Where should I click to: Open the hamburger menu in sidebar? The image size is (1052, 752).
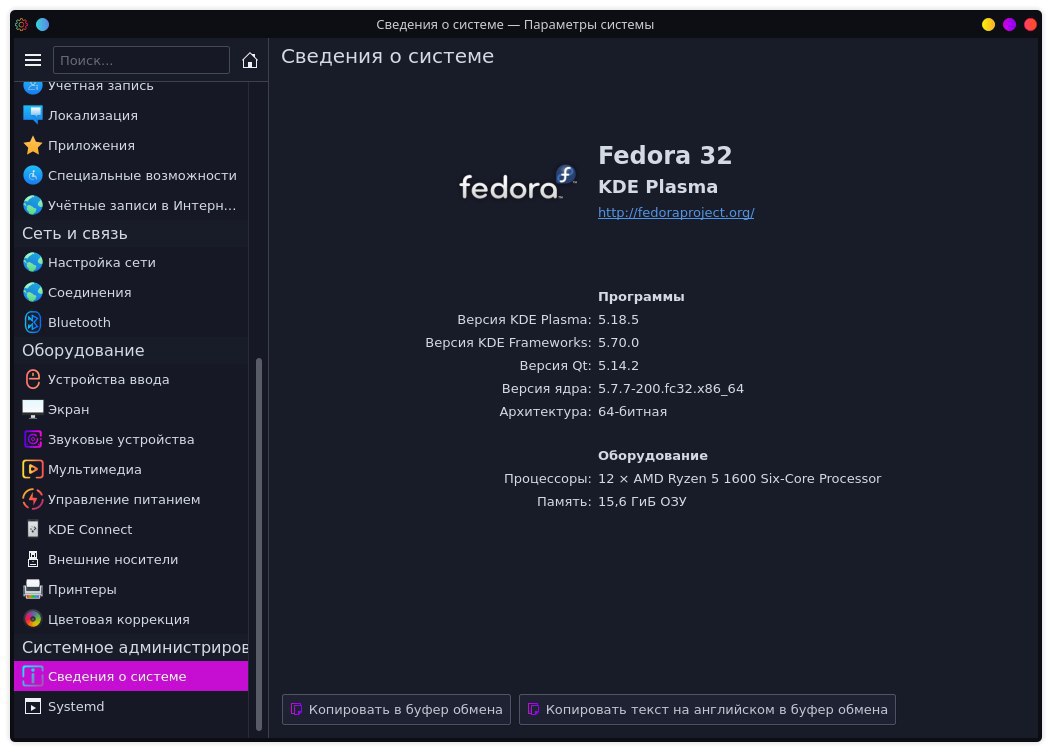tap(33, 60)
